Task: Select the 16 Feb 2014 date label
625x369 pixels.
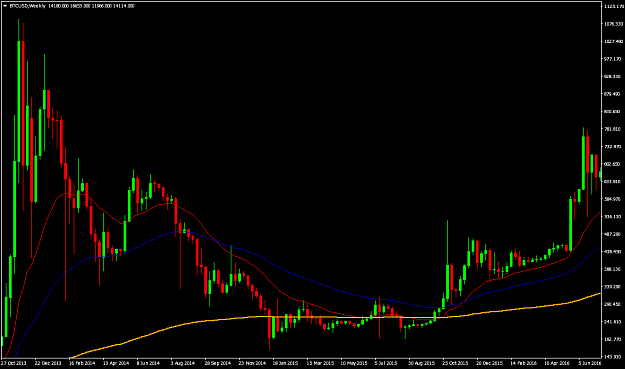Action: 82,363
